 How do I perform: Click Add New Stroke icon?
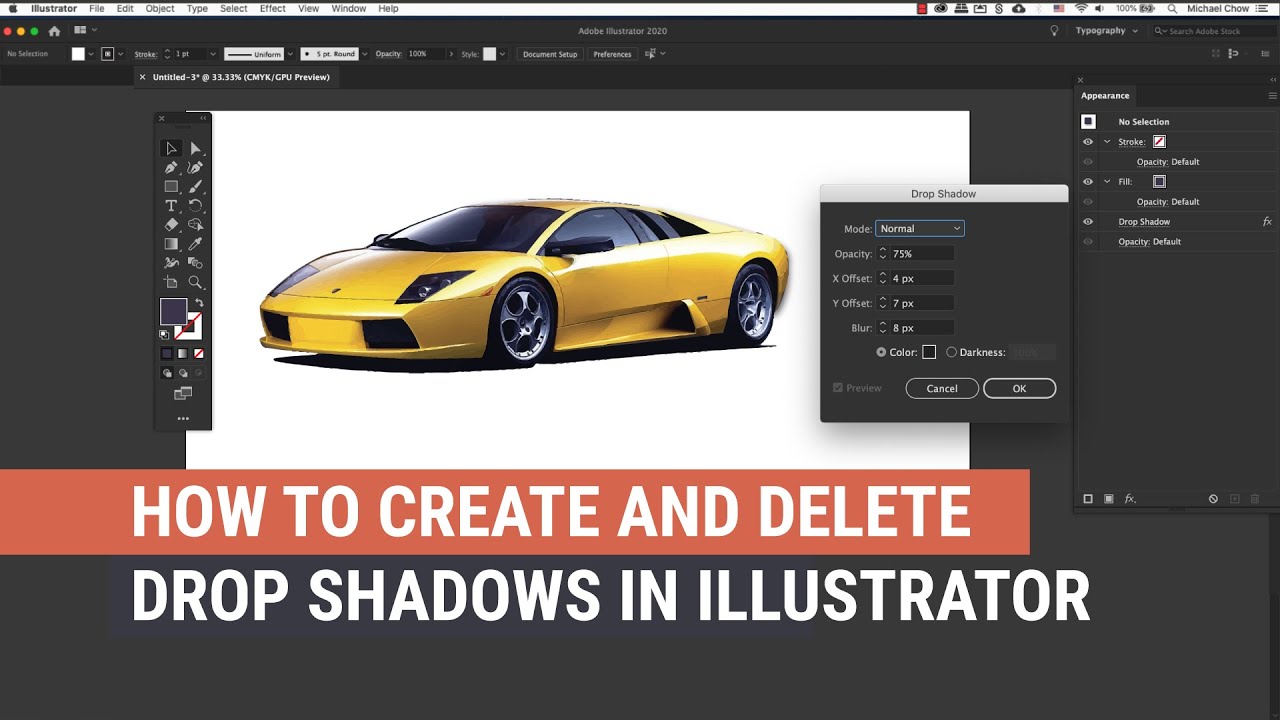click(x=1088, y=498)
